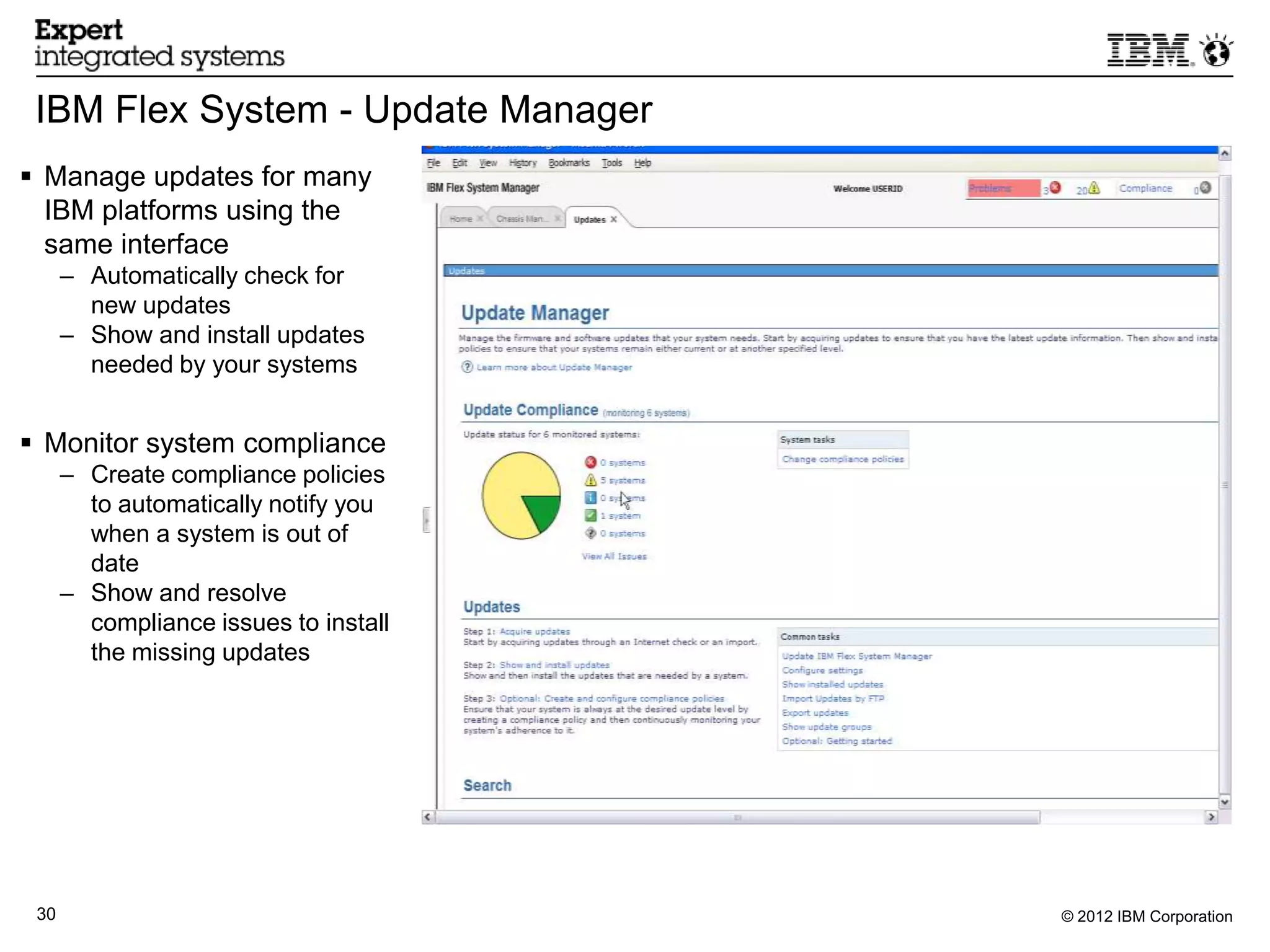
Task: Open Configure settings task
Action: pyautogui.click(x=822, y=671)
